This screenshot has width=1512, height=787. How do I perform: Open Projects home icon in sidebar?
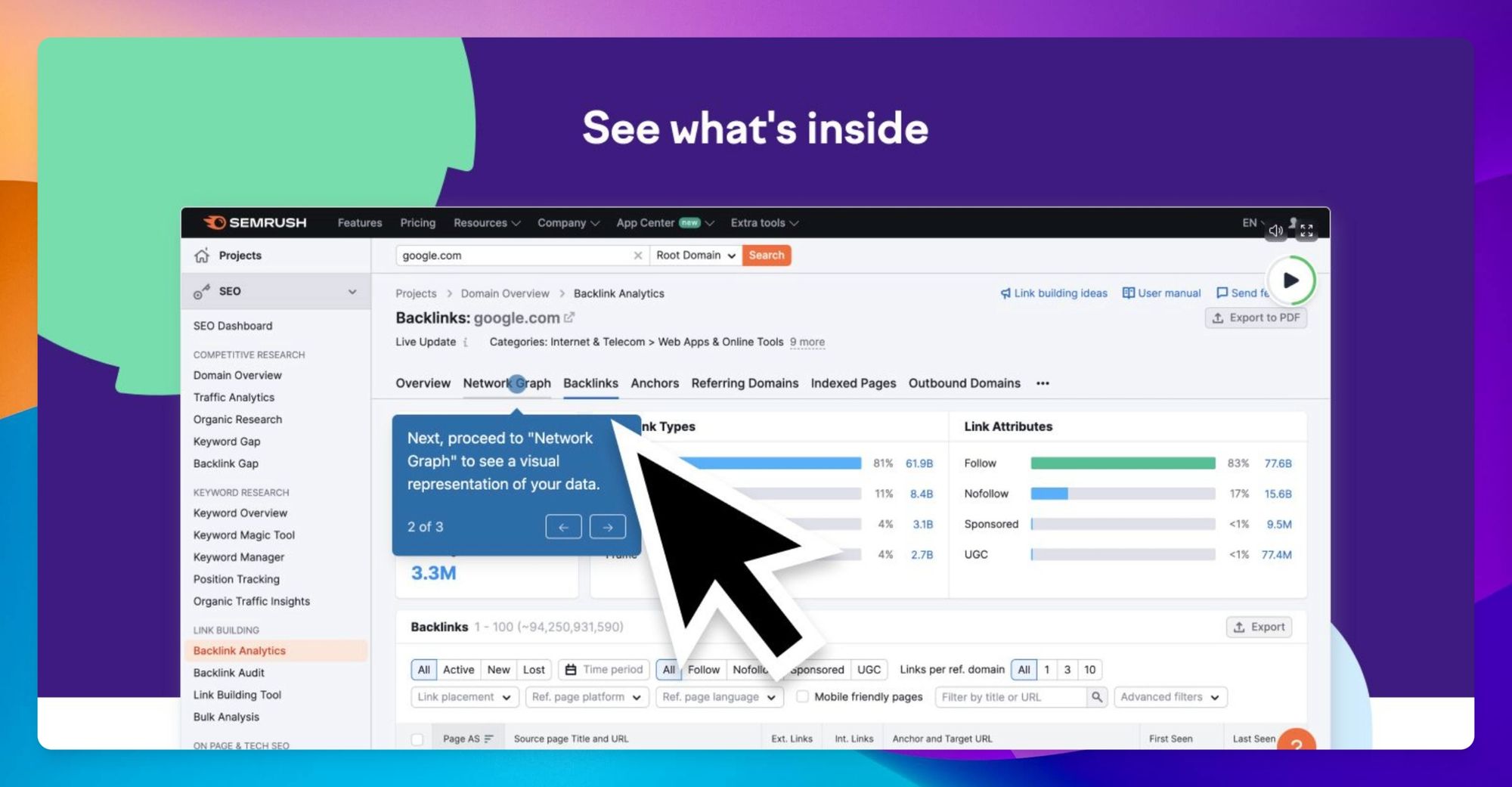pyautogui.click(x=202, y=256)
